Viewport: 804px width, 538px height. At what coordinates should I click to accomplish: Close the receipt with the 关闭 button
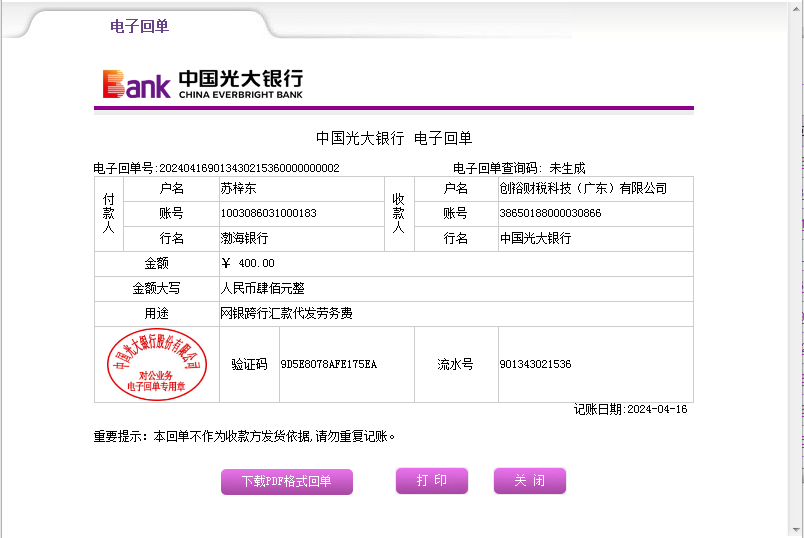[x=529, y=481]
